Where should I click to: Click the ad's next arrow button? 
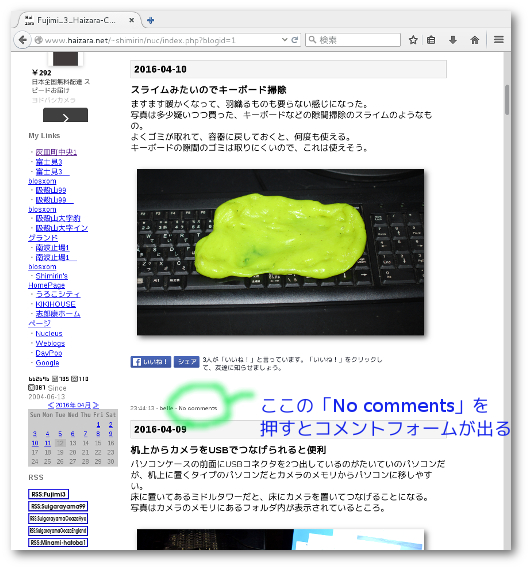[x=65, y=115]
